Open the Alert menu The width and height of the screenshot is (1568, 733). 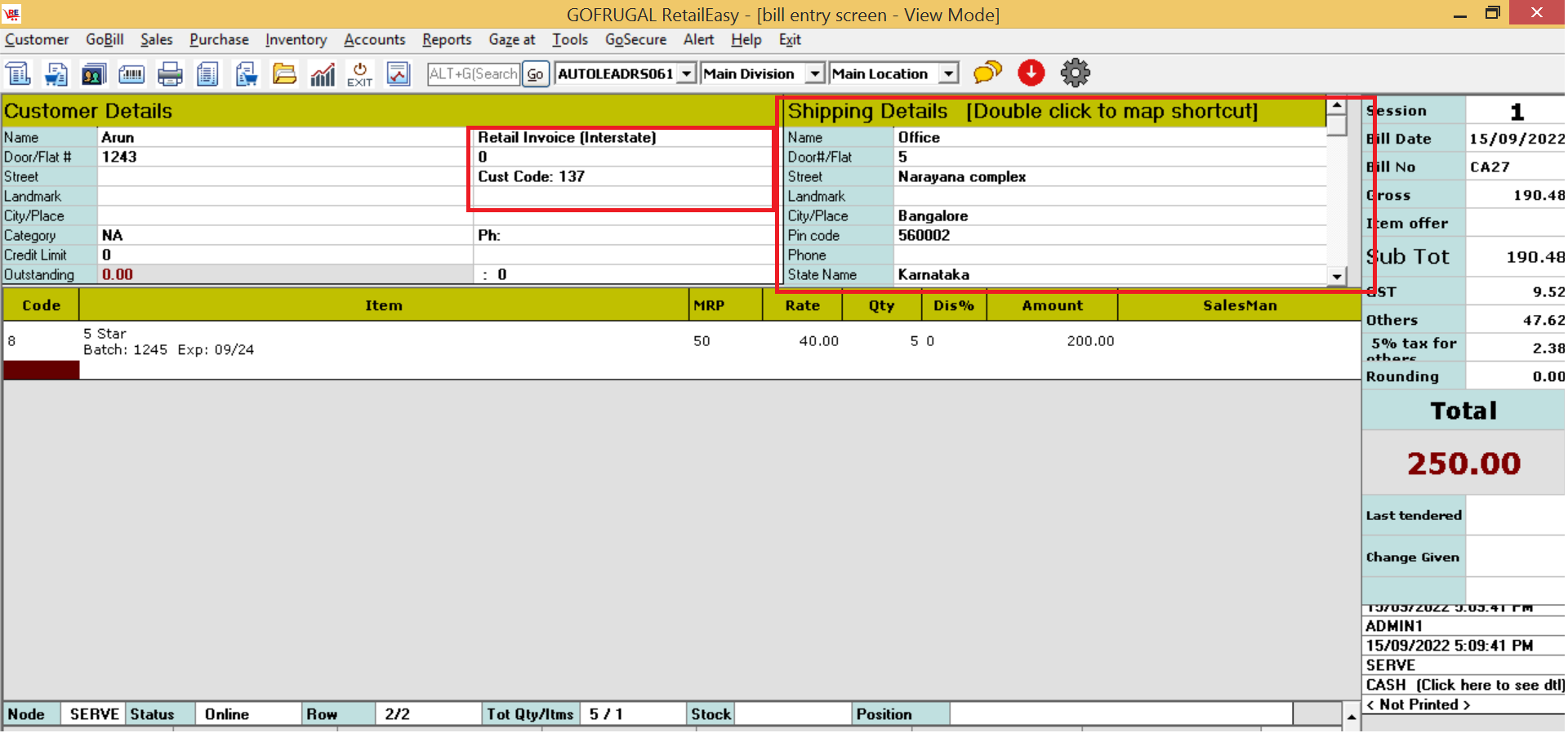click(x=698, y=39)
